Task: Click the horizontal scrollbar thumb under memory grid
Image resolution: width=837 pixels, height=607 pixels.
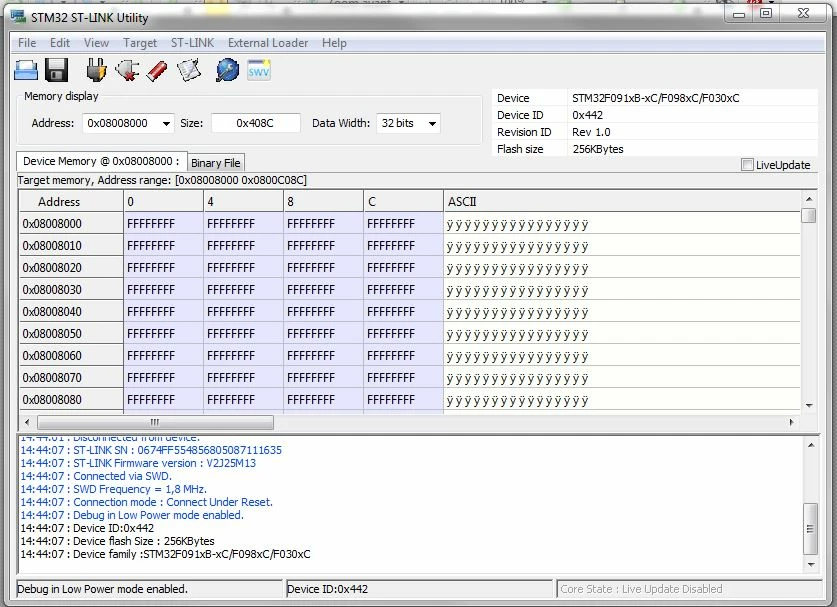Action: [x=155, y=422]
